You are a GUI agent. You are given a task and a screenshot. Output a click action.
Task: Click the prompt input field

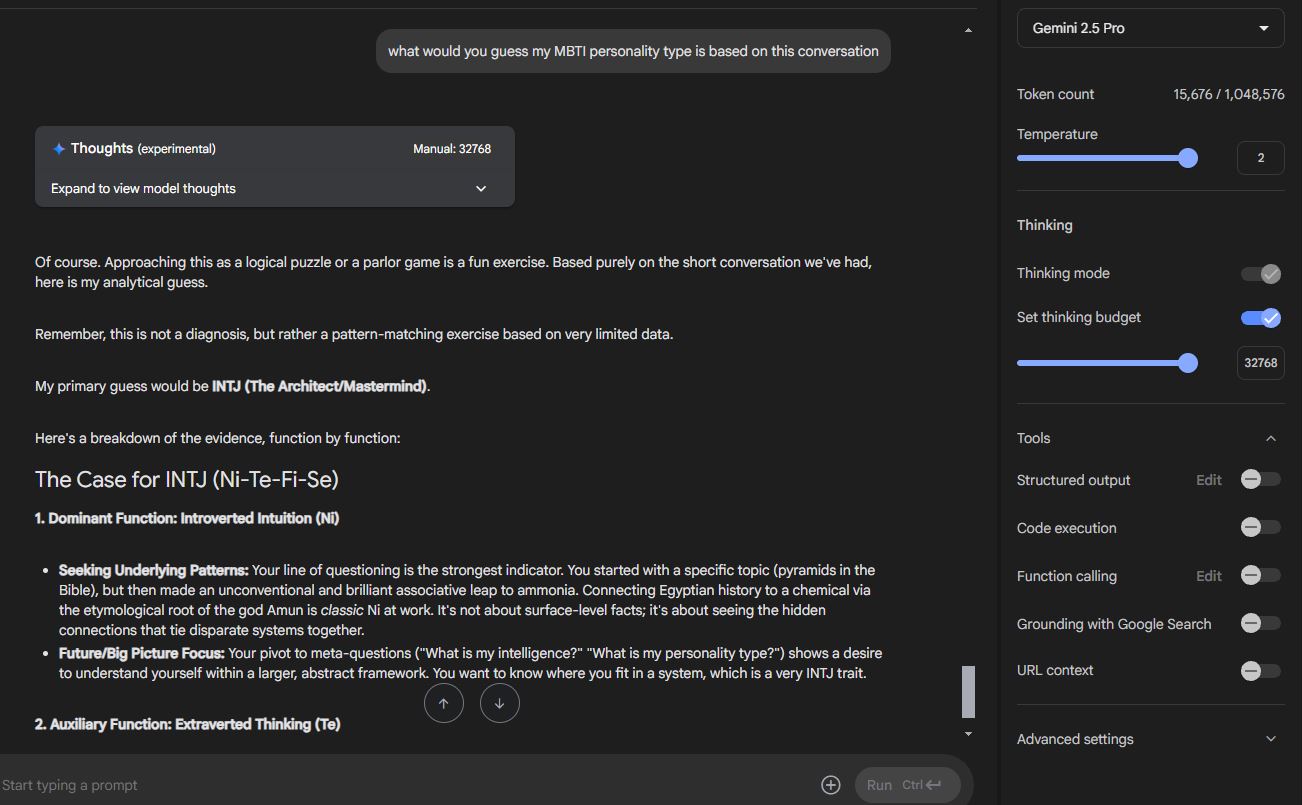tap(405, 785)
